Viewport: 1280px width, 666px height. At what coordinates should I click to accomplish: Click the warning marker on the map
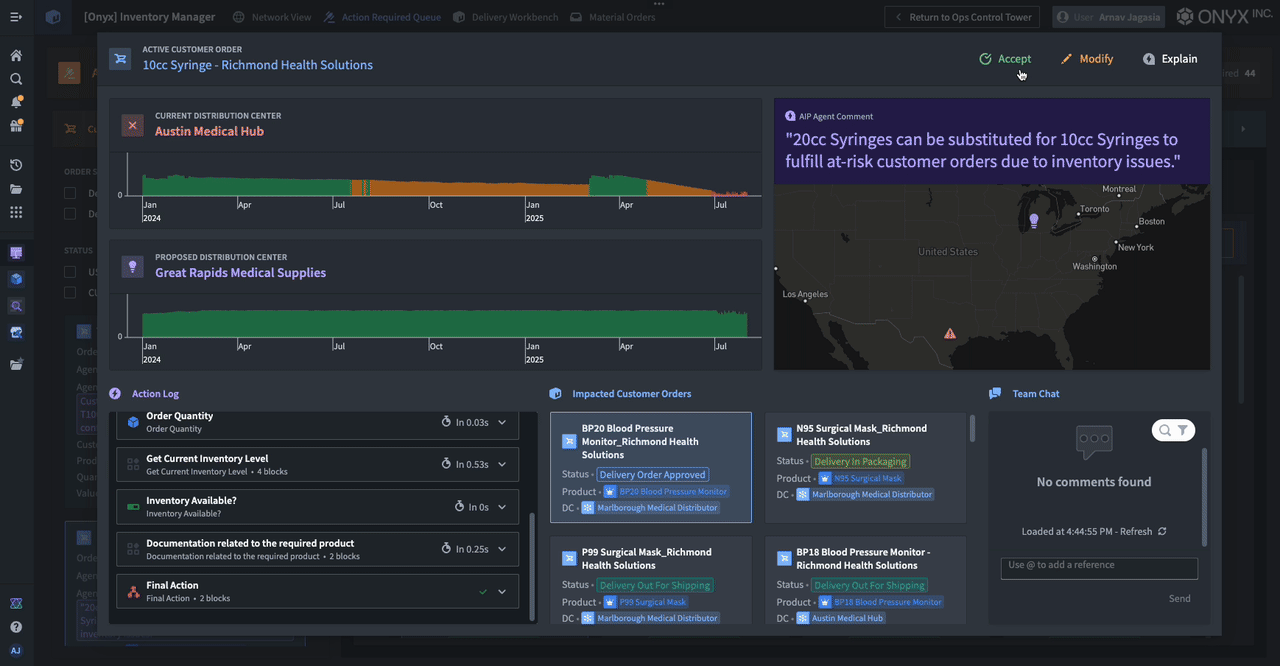(950, 334)
